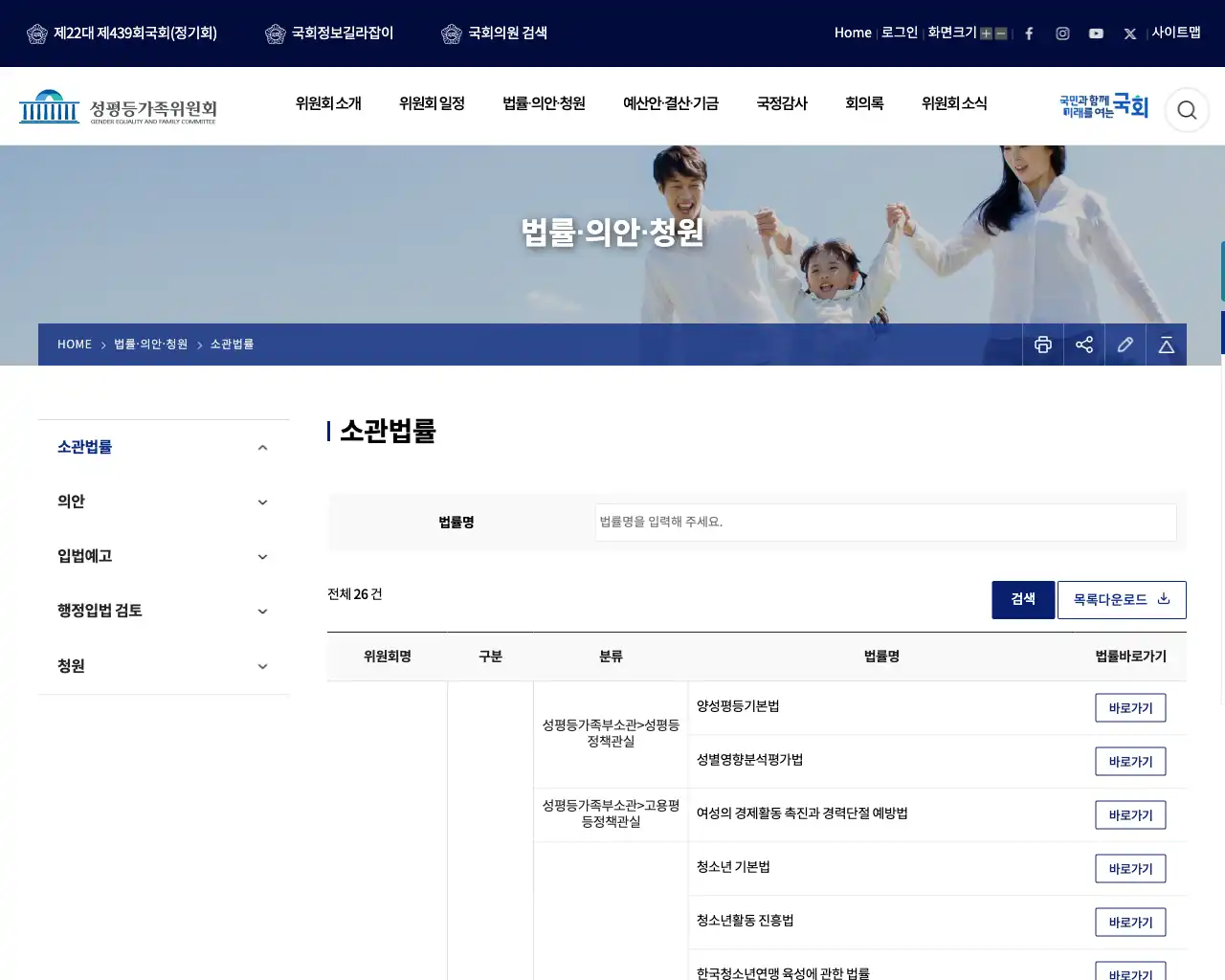Click the pencil edit icon in the breadcrumb bar

[x=1125, y=345]
